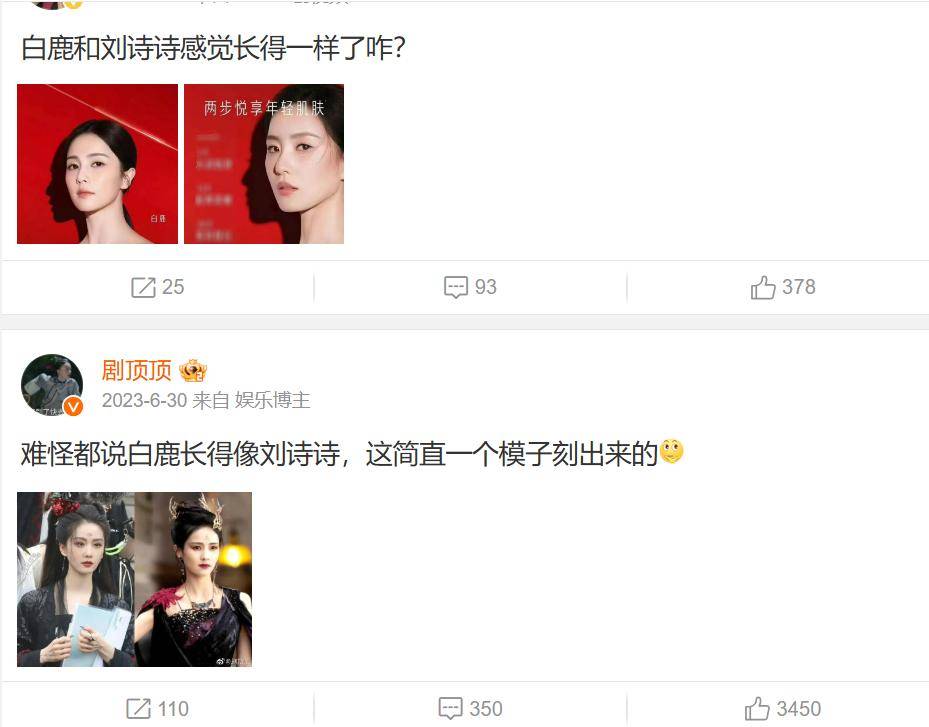Open the red ad image 两步悦享年轻肌肤
This screenshot has width=929, height=727.
click(x=264, y=164)
